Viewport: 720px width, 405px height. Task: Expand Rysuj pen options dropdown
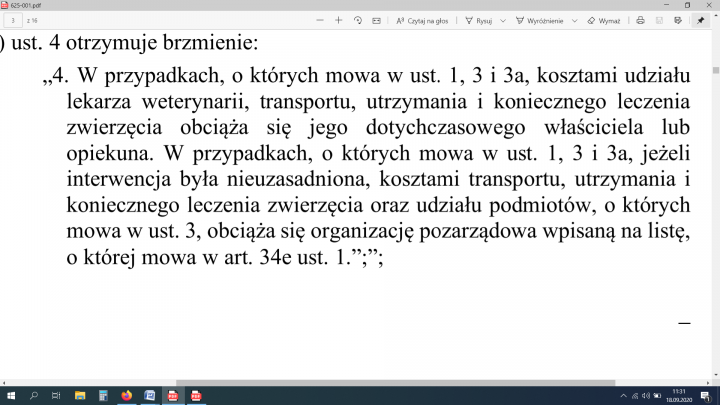tap(503, 21)
